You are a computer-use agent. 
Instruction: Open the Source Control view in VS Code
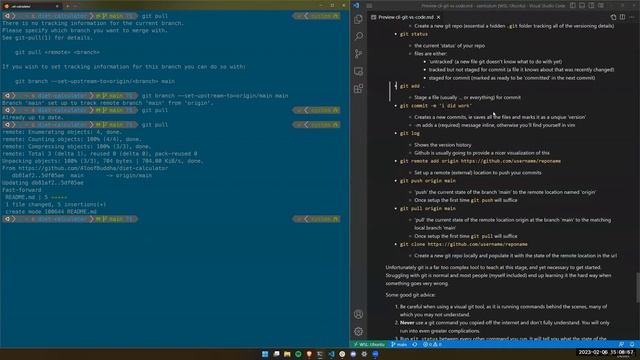point(358,54)
